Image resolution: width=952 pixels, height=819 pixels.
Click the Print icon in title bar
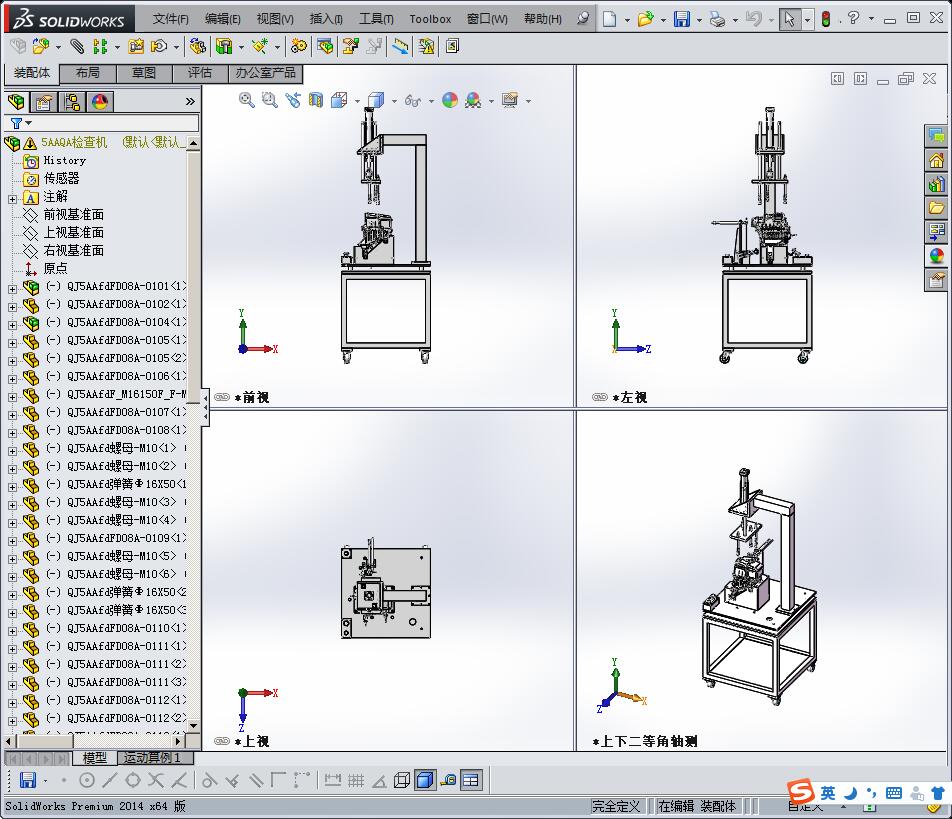pos(718,19)
